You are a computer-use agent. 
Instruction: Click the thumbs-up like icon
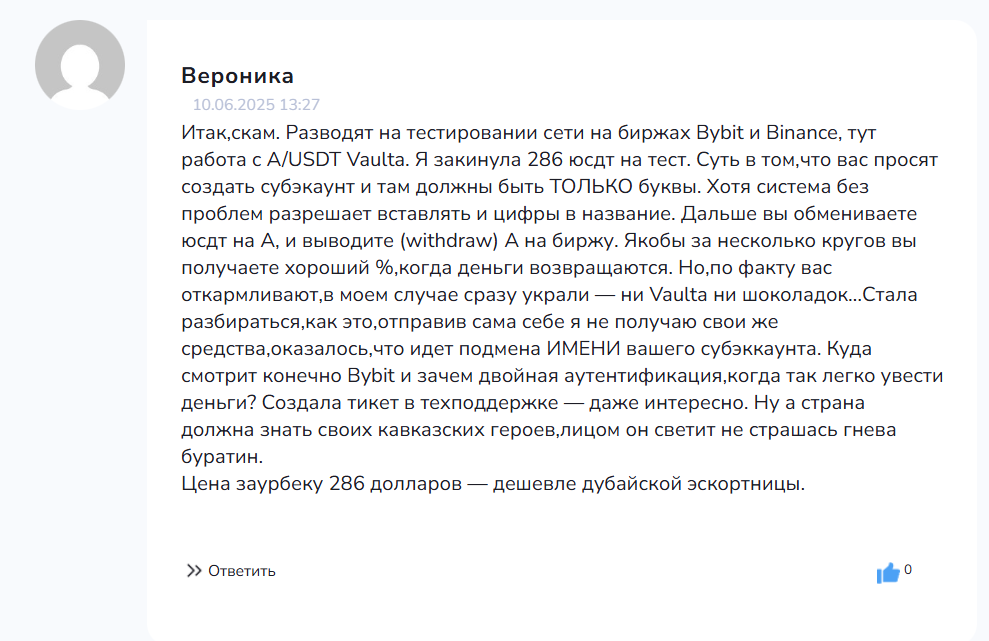coord(888,573)
